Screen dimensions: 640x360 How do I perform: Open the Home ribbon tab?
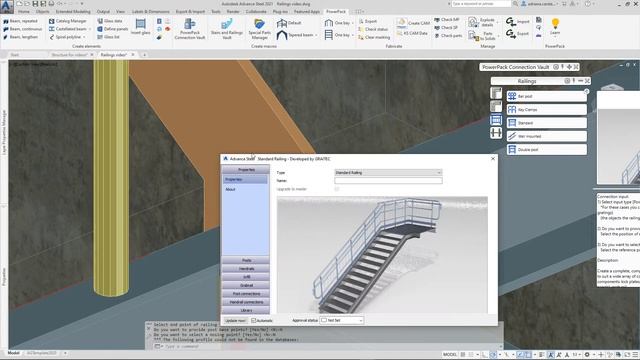(24, 12)
